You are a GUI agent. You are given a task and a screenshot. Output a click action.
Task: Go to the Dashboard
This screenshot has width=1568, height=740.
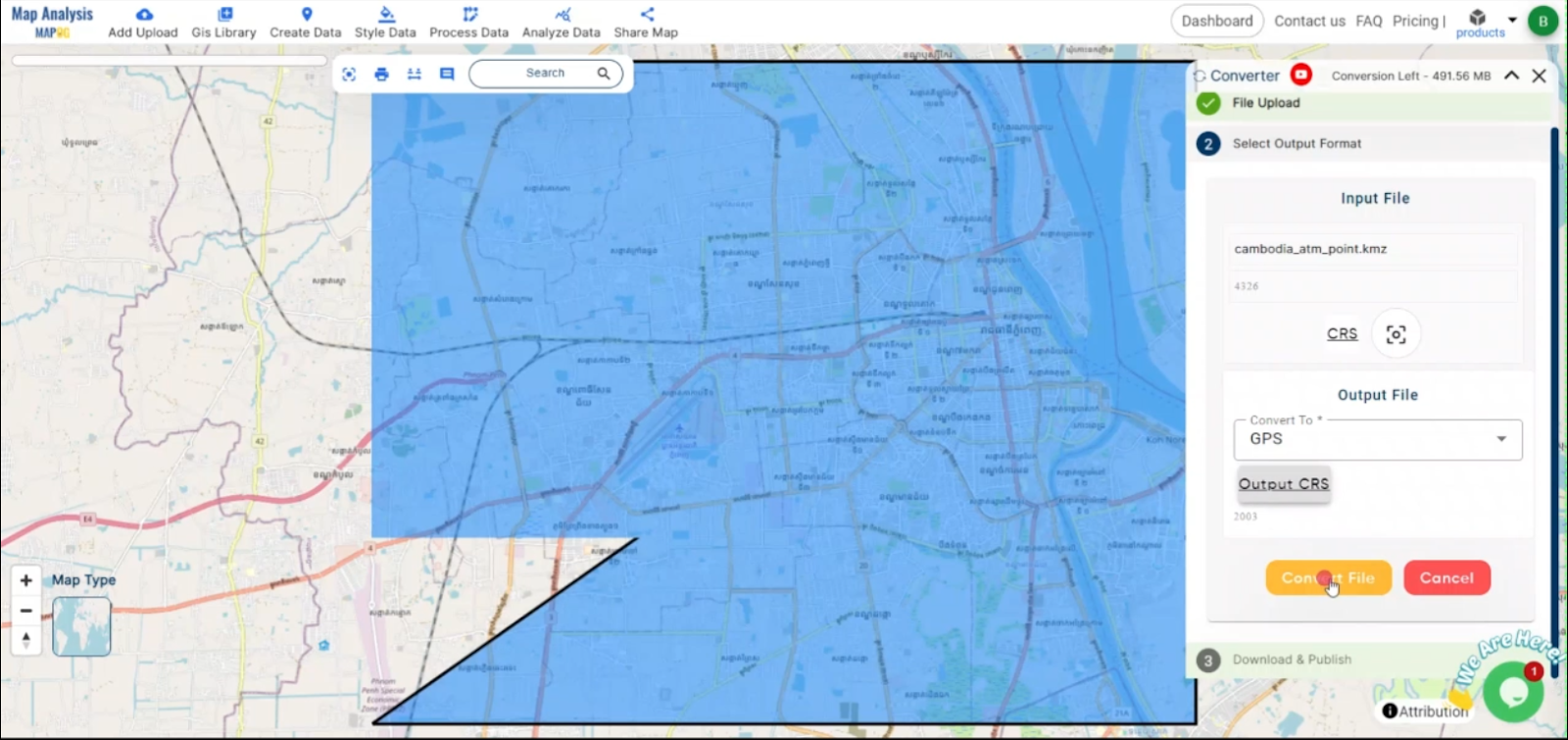coord(1217,21)
